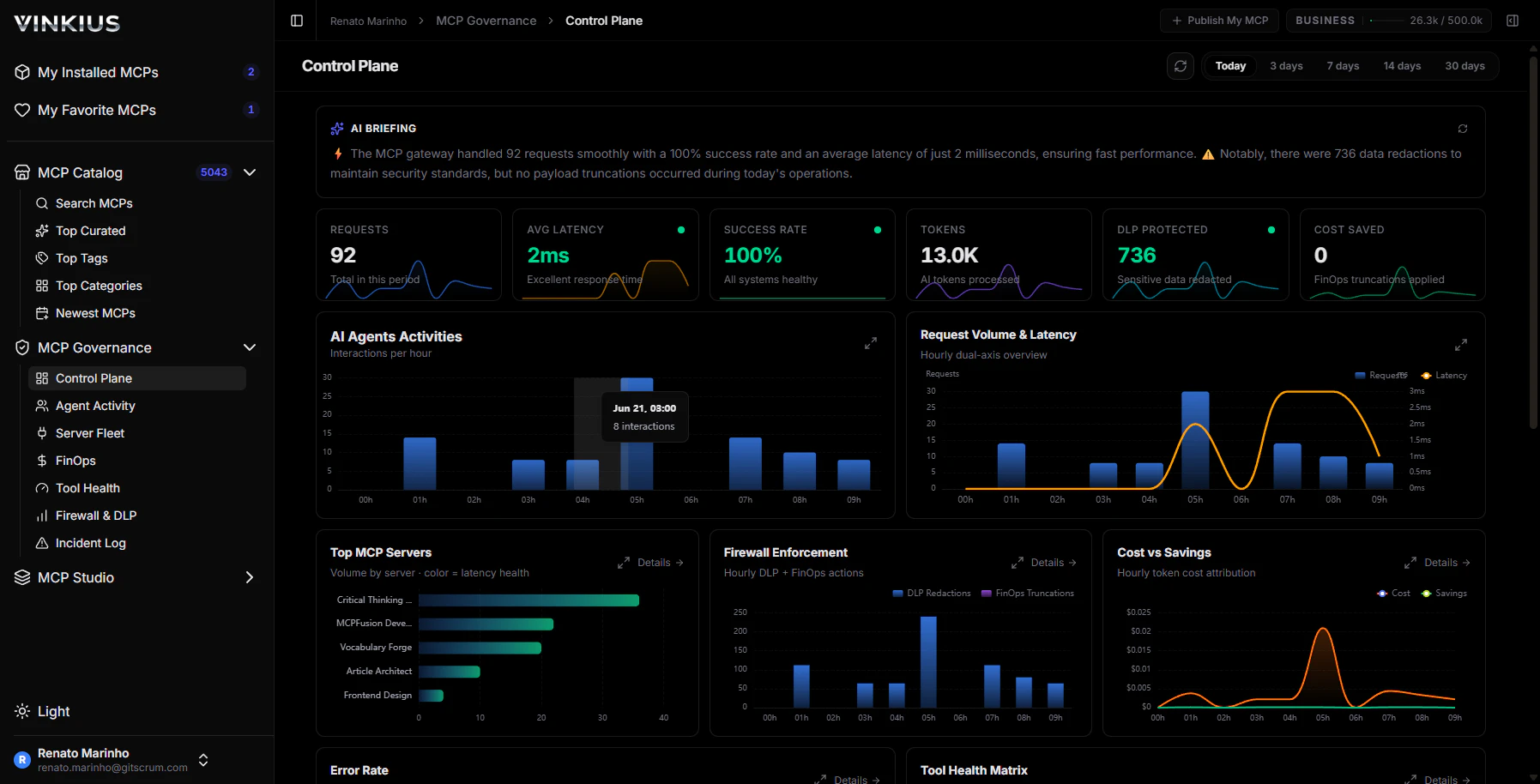Open the right panel toggle icon
The height and width of the screenshot is (784, 1540).
(1513, 21)
